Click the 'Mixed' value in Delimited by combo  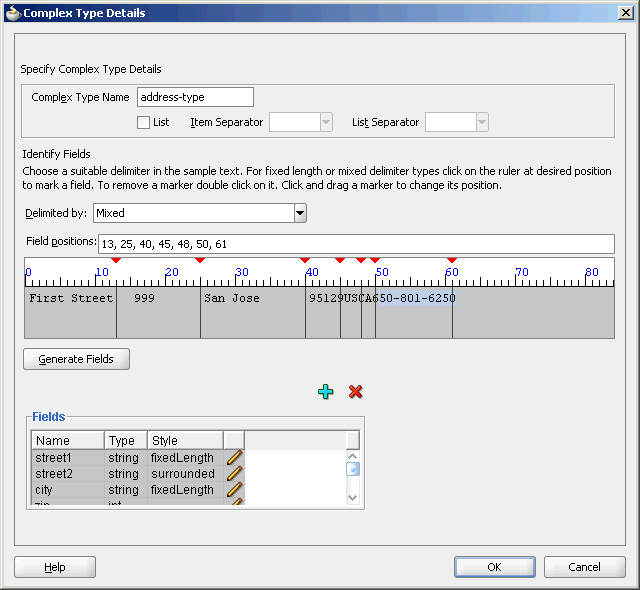[x=110, y=213]
